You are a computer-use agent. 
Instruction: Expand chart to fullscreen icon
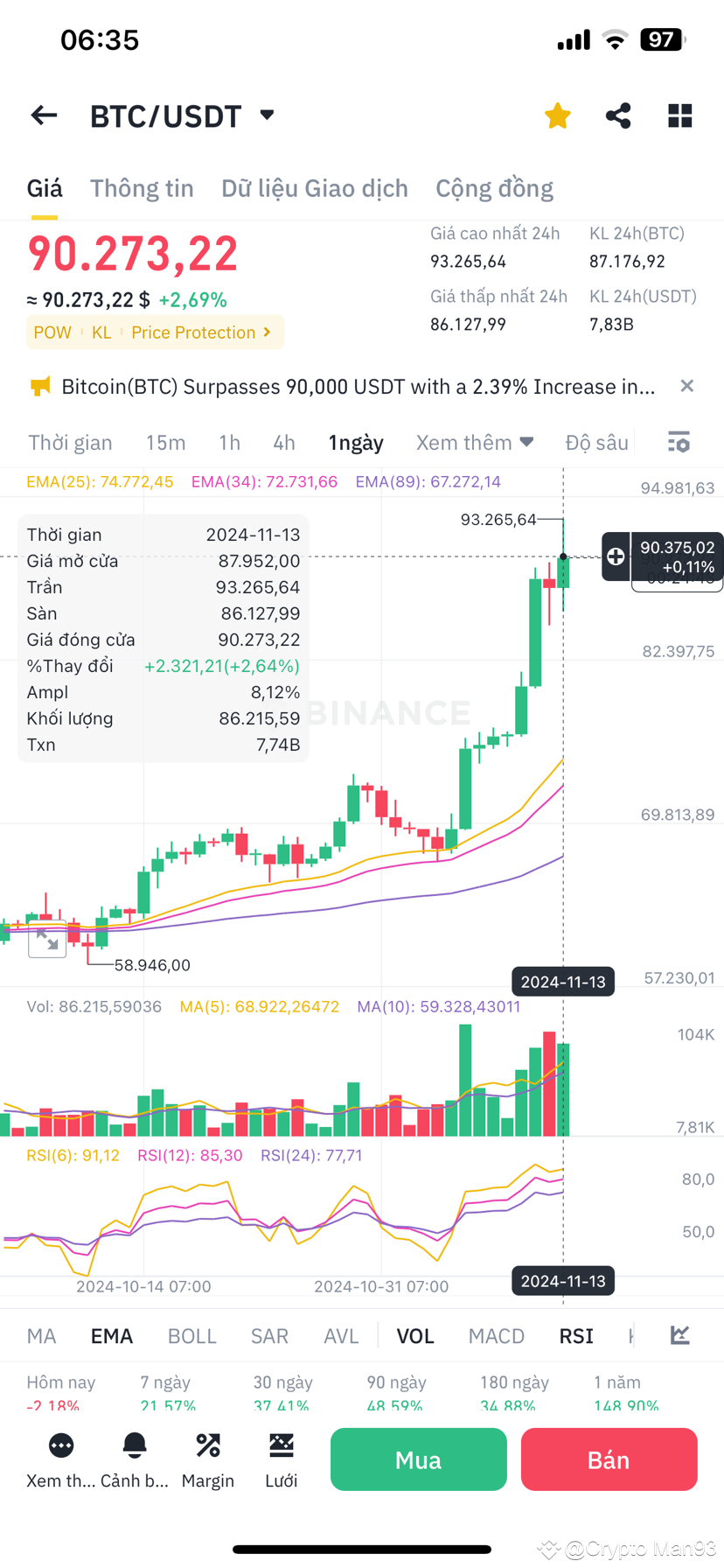[x=47, y=941]
